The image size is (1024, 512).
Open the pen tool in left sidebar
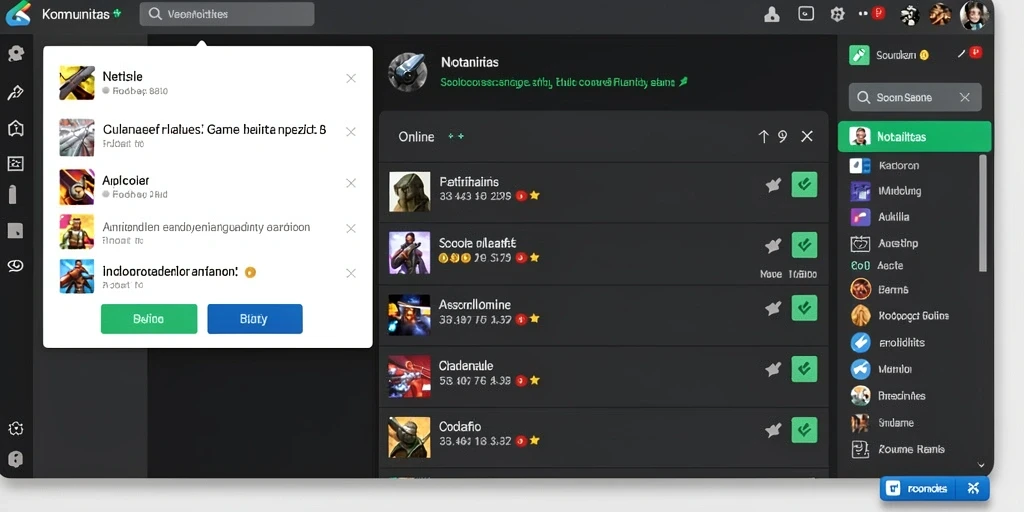click(16, 93)
